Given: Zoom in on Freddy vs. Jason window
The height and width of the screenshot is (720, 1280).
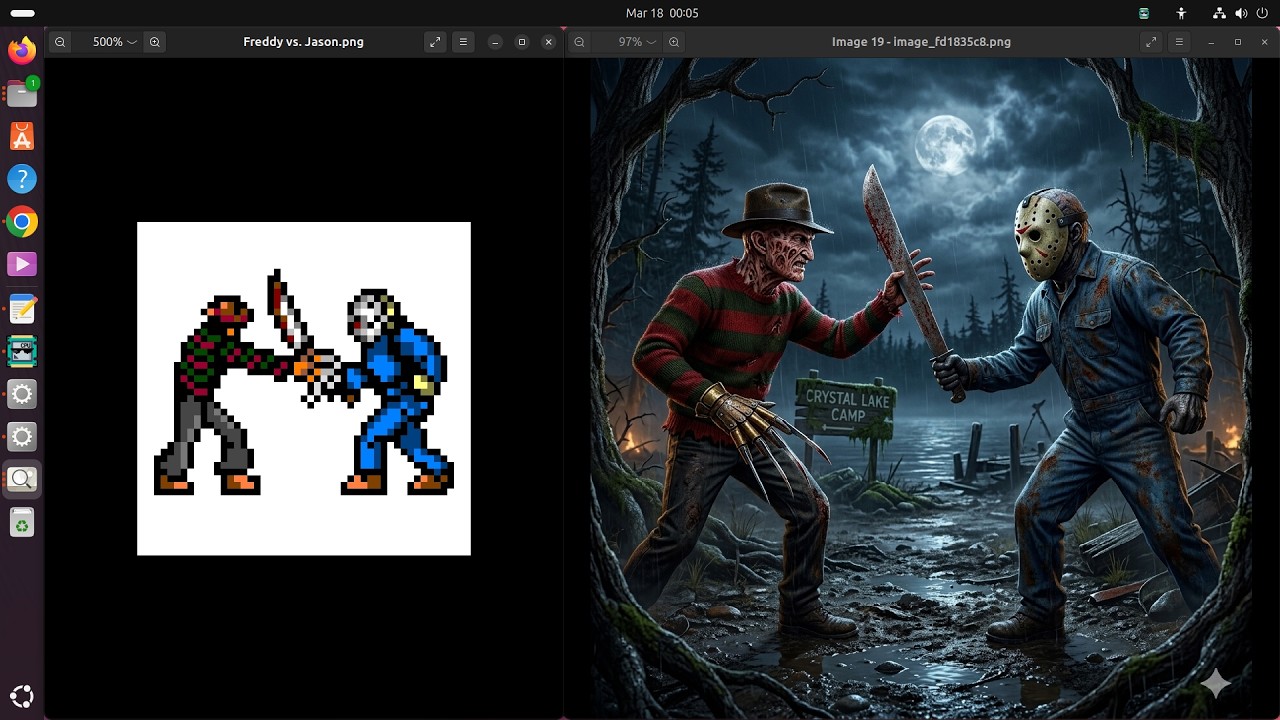Looking at the screenshot, I should [x=155, y=42].
